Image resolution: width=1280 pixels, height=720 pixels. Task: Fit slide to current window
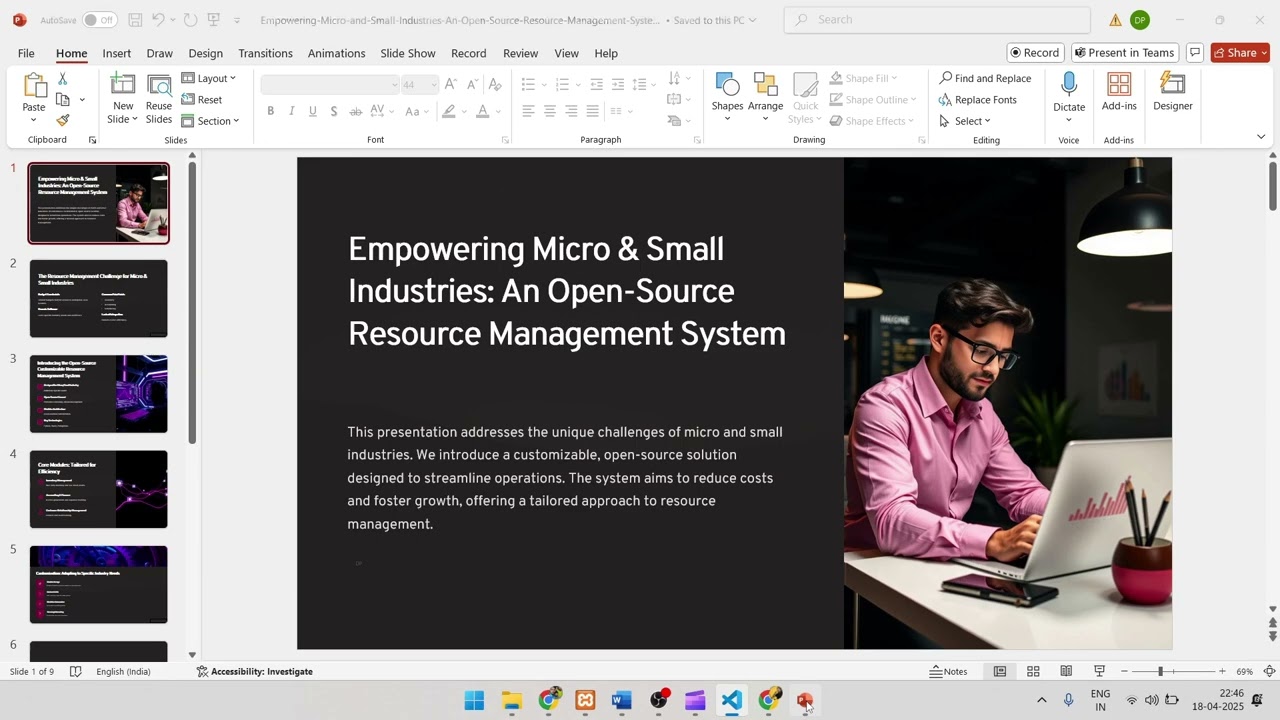point(1269,671)
